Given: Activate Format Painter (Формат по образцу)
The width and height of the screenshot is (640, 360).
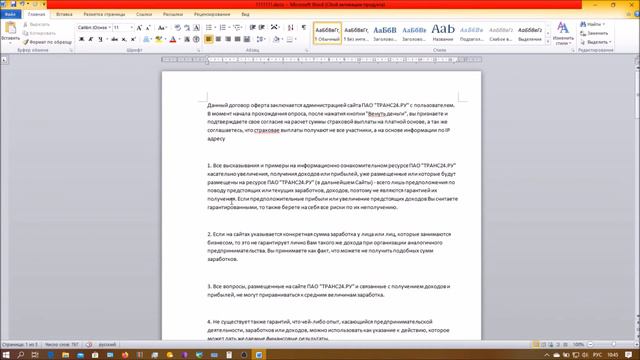Looking at the screenshot, I should pyautogui.click(x=47, y=42).
